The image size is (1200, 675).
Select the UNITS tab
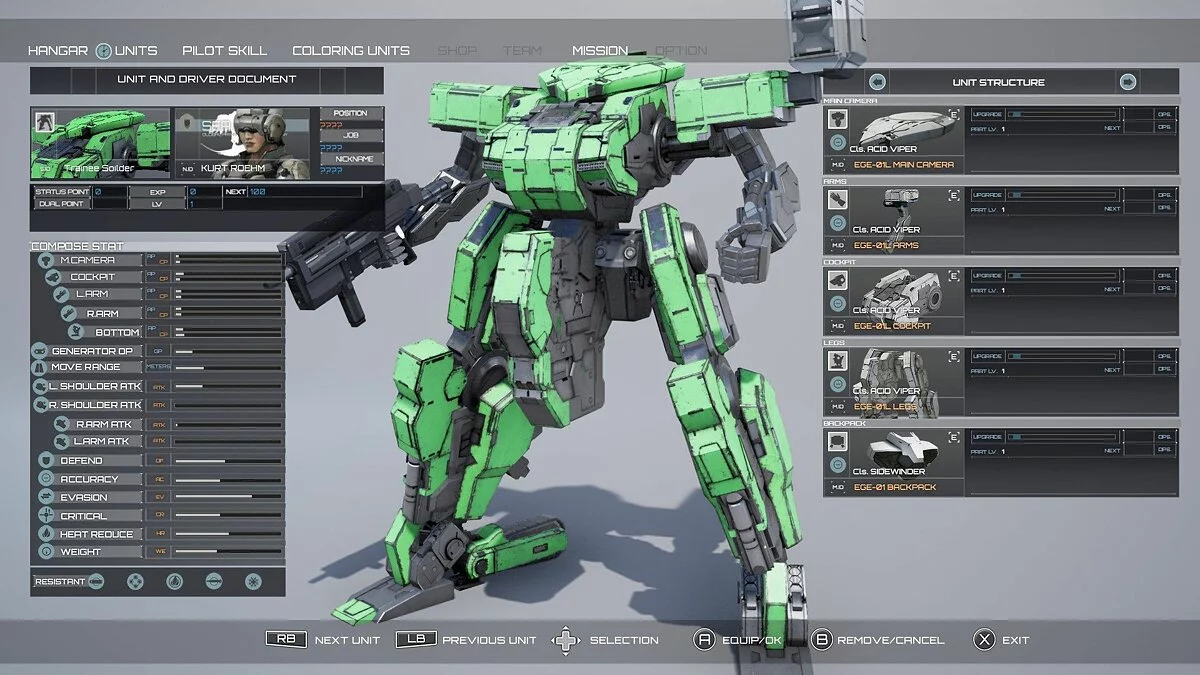(136, 50)
